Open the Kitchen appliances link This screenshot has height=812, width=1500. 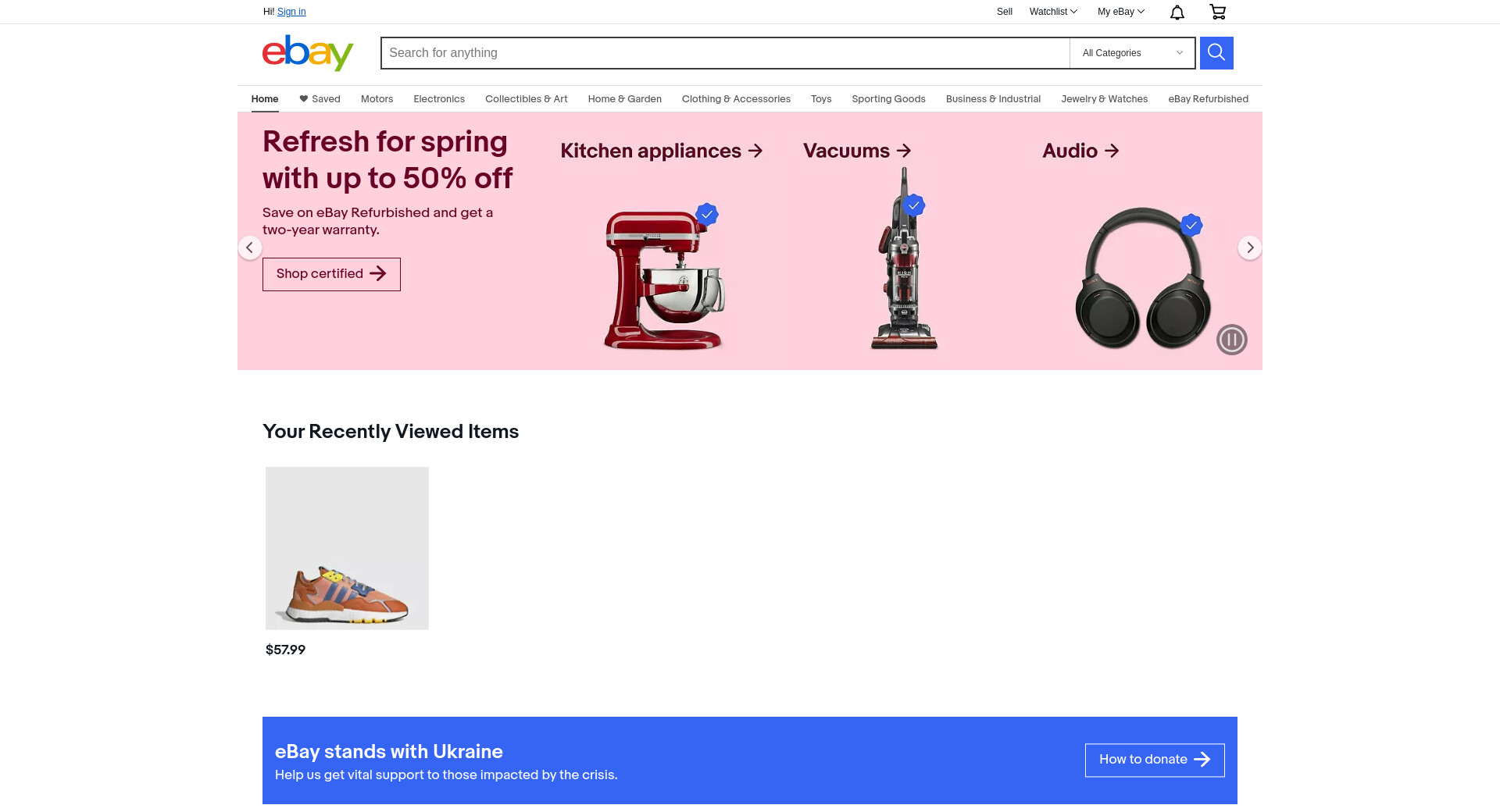pos(662,151)
